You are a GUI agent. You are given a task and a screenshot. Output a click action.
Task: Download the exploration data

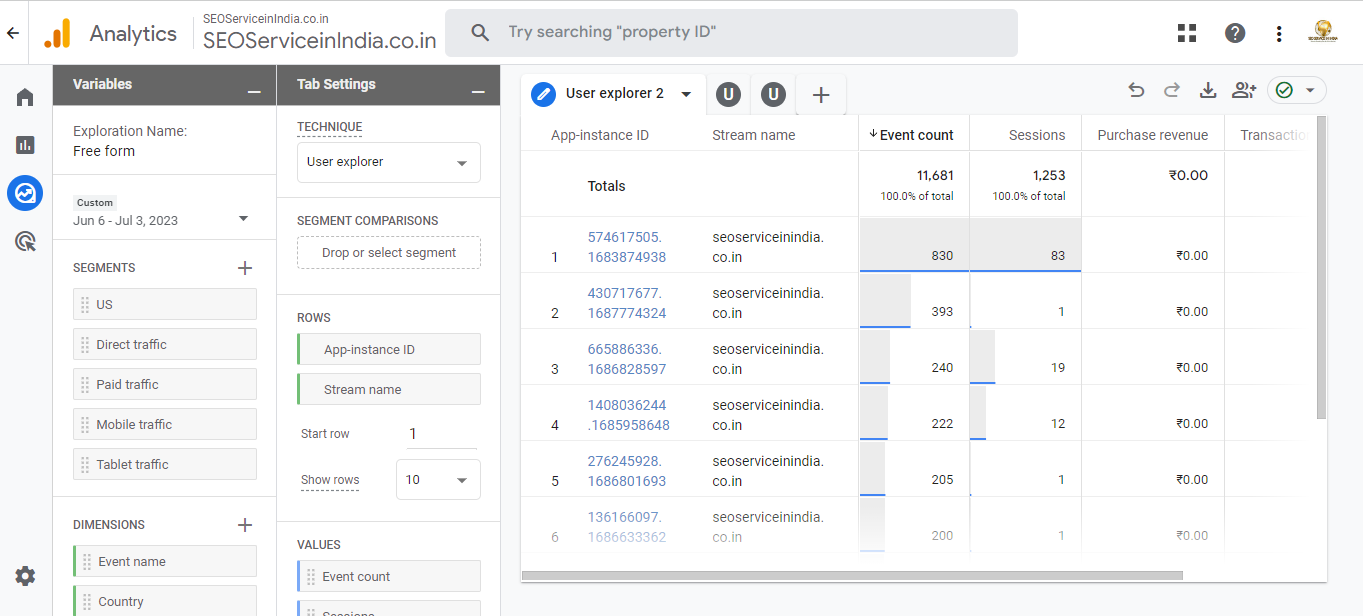click(x=1208, y=91)
